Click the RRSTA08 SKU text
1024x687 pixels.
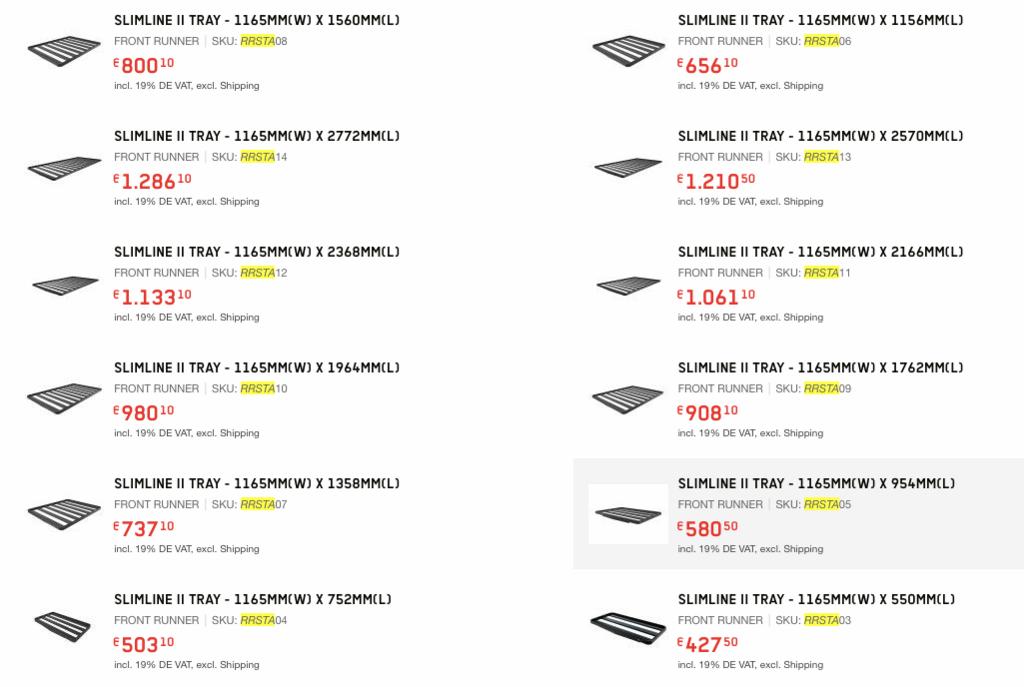tap(263, 41)
